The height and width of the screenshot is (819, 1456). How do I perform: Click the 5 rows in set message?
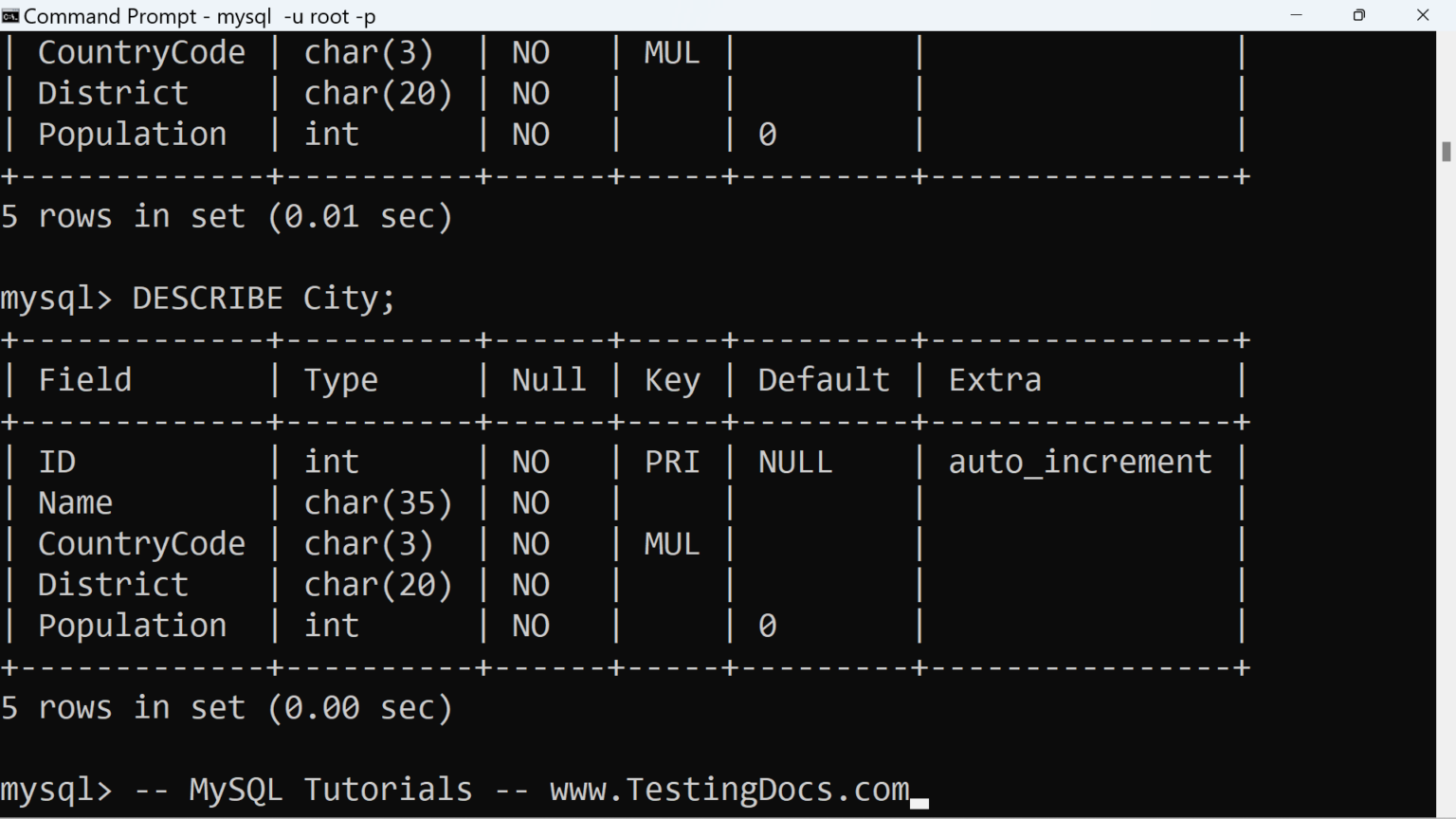(x=227, y=707)
